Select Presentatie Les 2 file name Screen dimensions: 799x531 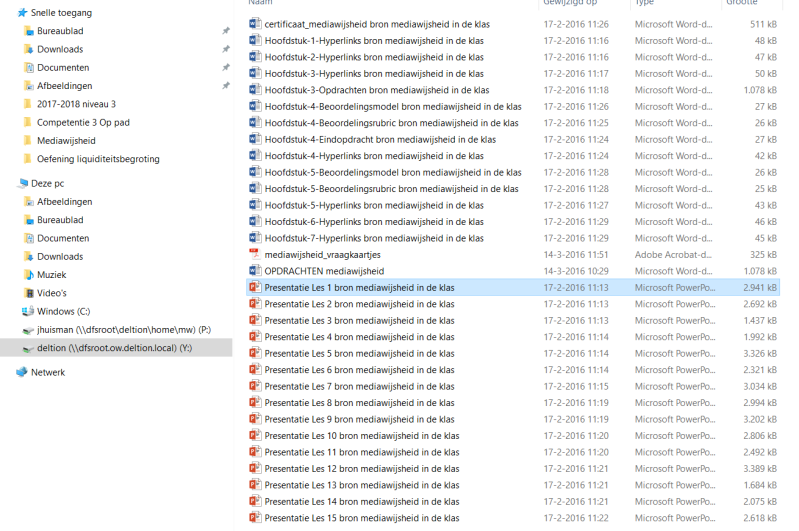click(359, 304)
